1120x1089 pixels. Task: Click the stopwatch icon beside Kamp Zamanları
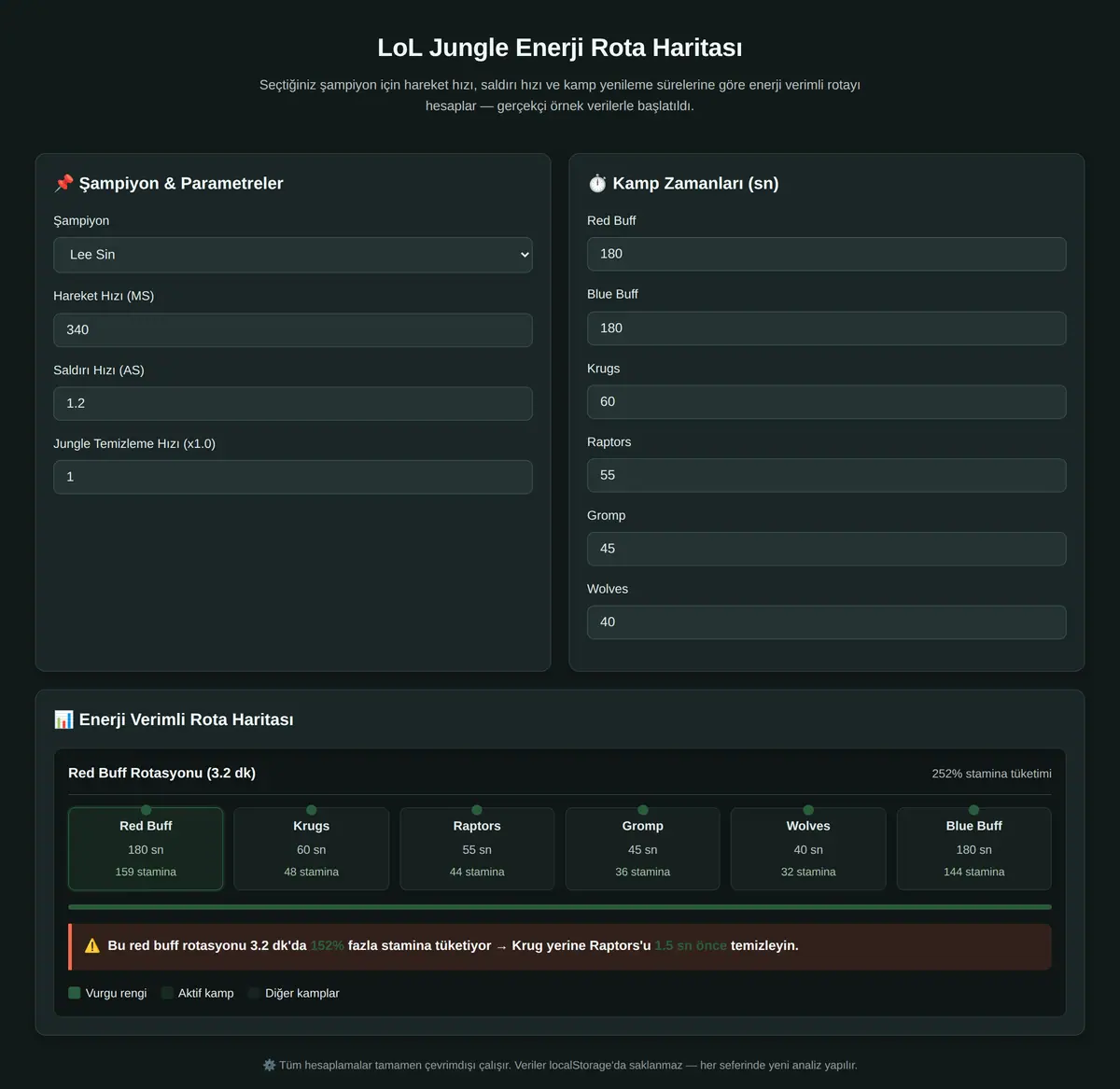[x=597, y=183]
